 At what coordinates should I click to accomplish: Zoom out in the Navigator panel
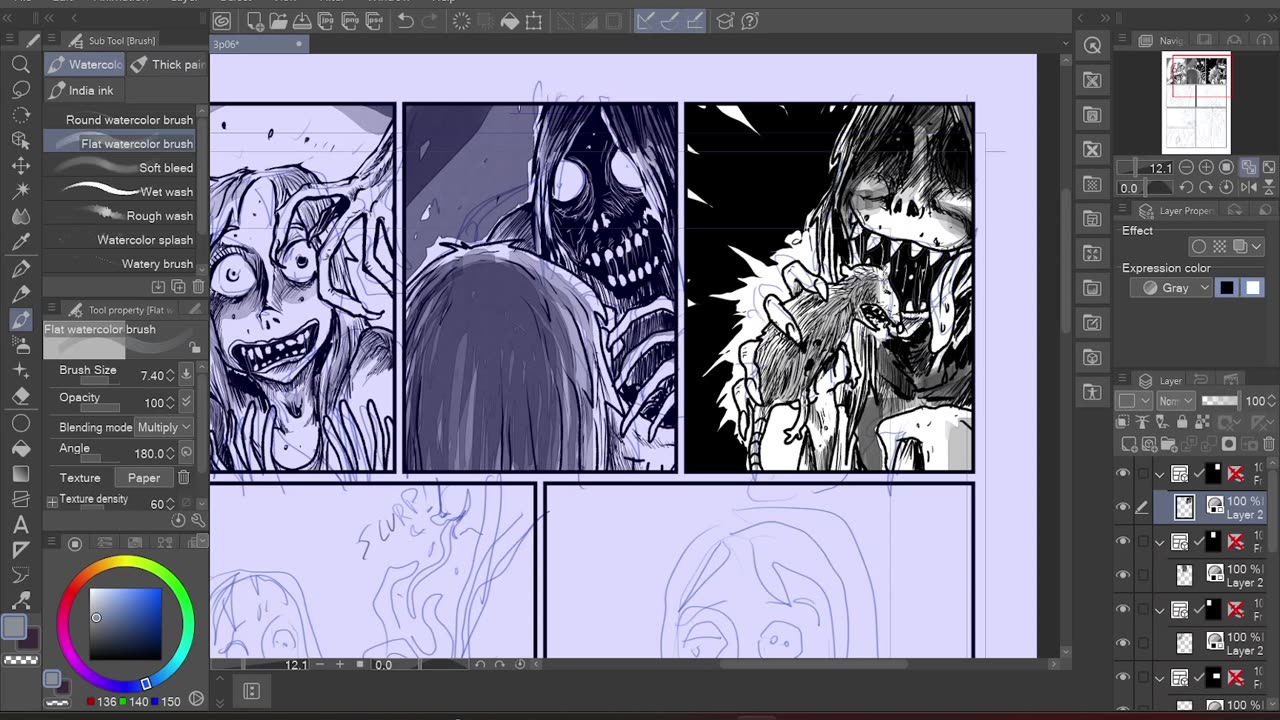pyautogui.click(x=1187, y=167)
